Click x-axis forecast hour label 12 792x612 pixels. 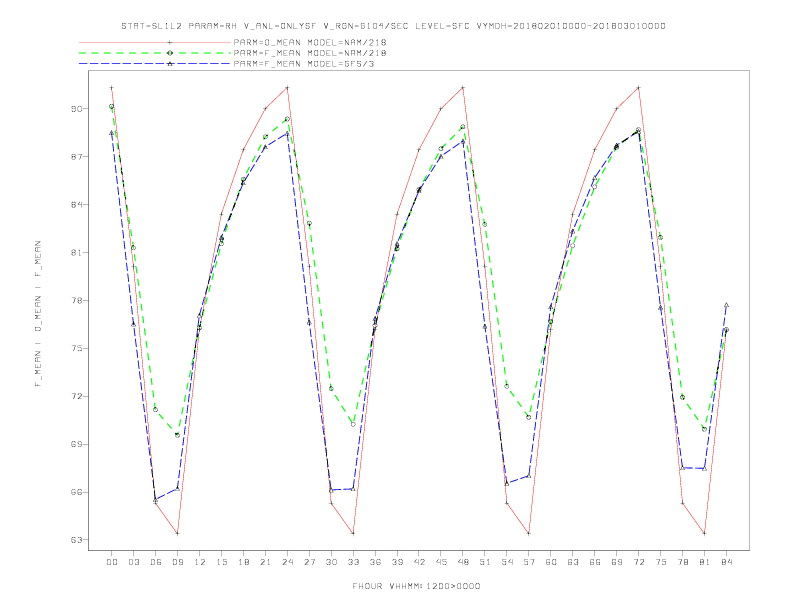pyautogui.click(x=200, y=562)
